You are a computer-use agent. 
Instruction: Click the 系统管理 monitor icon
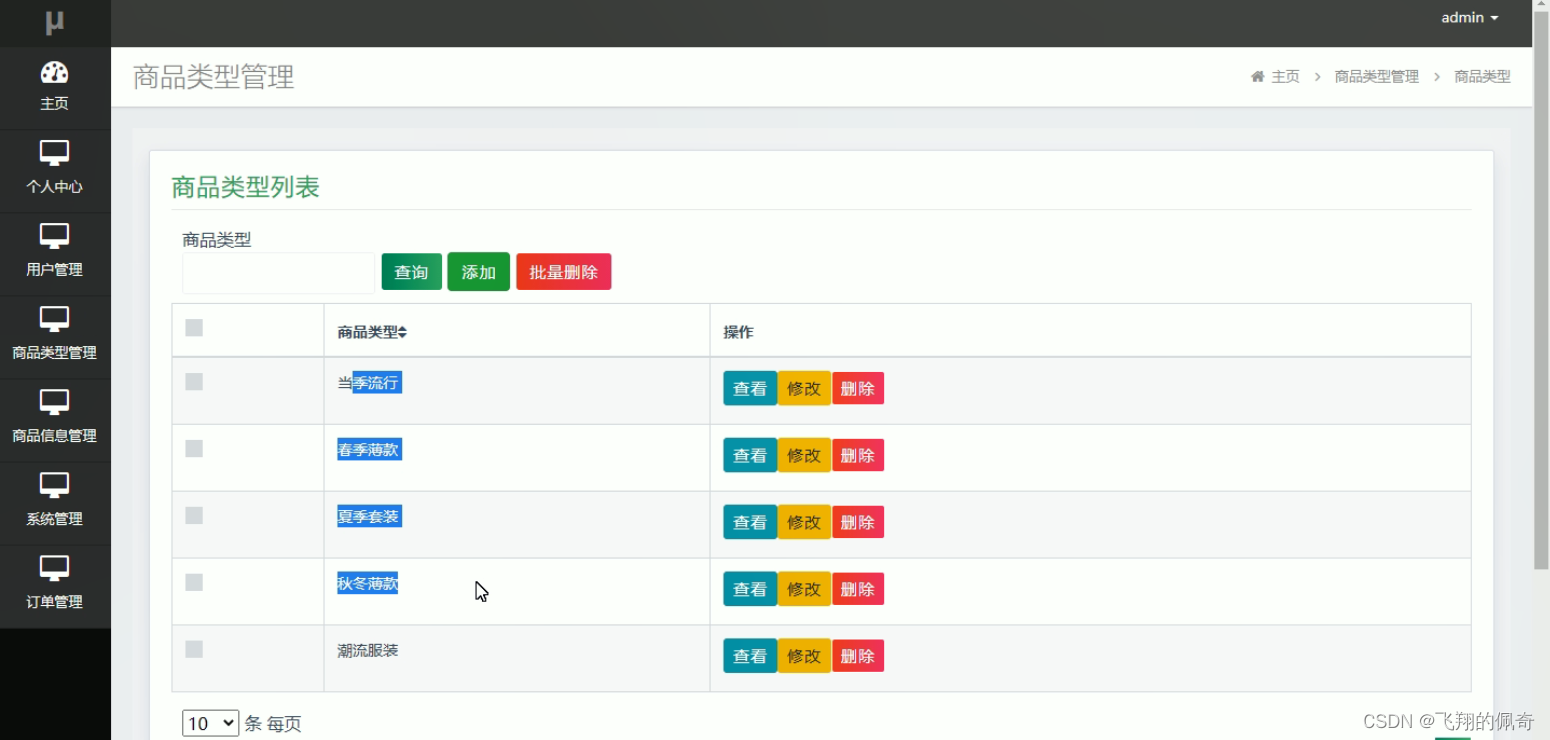pyautogui.click(x=54, y=486)
